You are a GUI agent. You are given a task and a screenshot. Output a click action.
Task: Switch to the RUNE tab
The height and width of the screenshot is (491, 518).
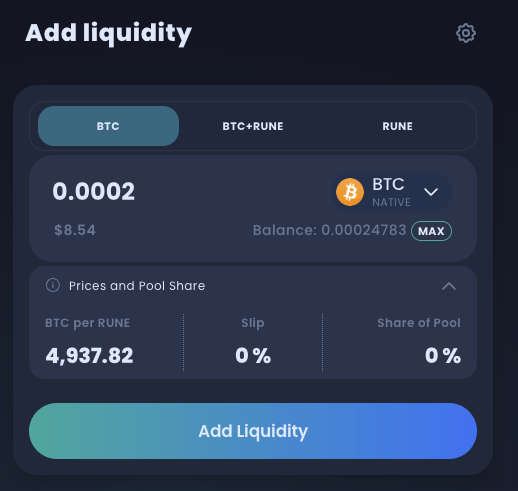pyautogui.click(x=397, y=126)
